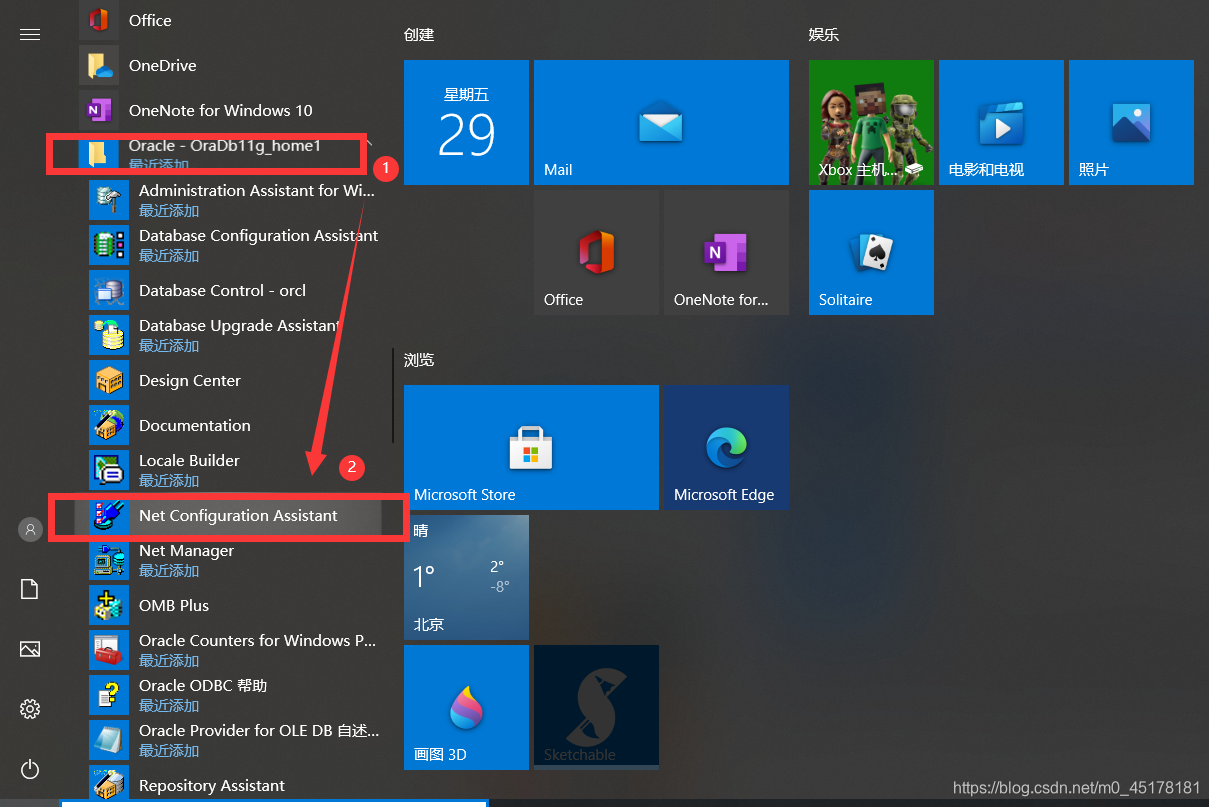Click the 创建 group header
Viewport: 1209px width, 807px height.
(419, 34)
